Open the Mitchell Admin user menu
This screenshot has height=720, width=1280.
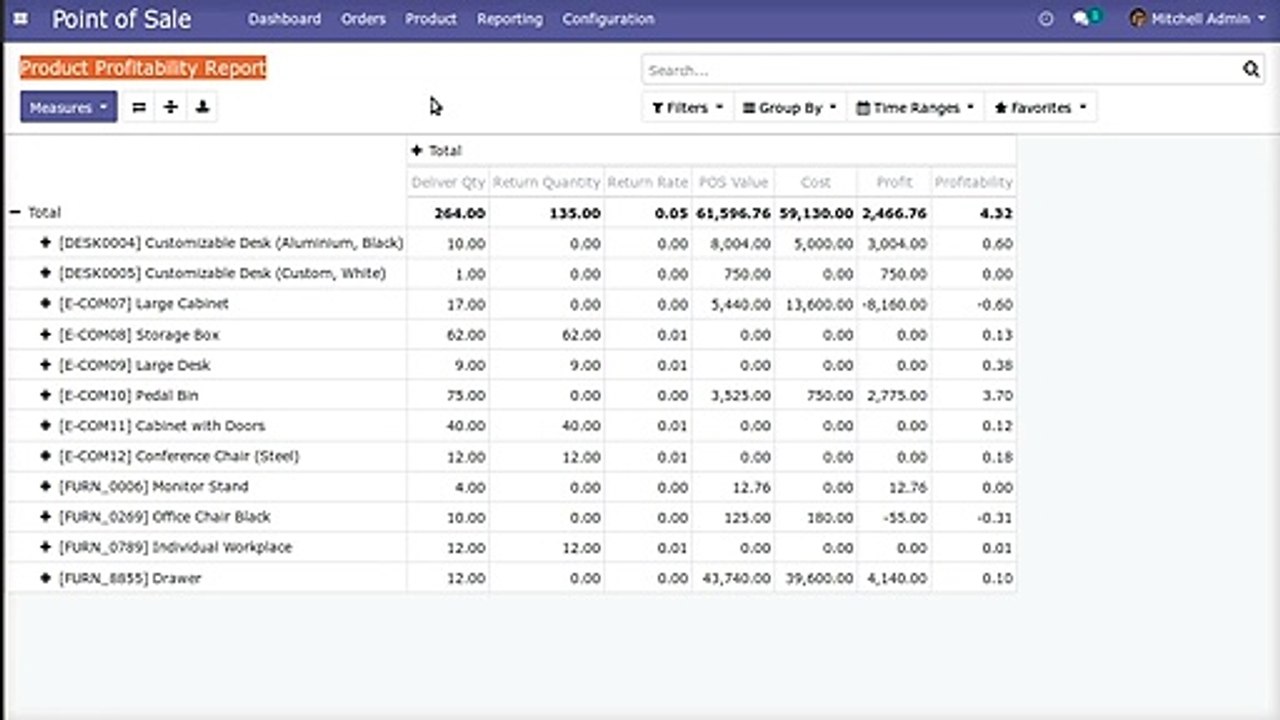pos(1197,19)
